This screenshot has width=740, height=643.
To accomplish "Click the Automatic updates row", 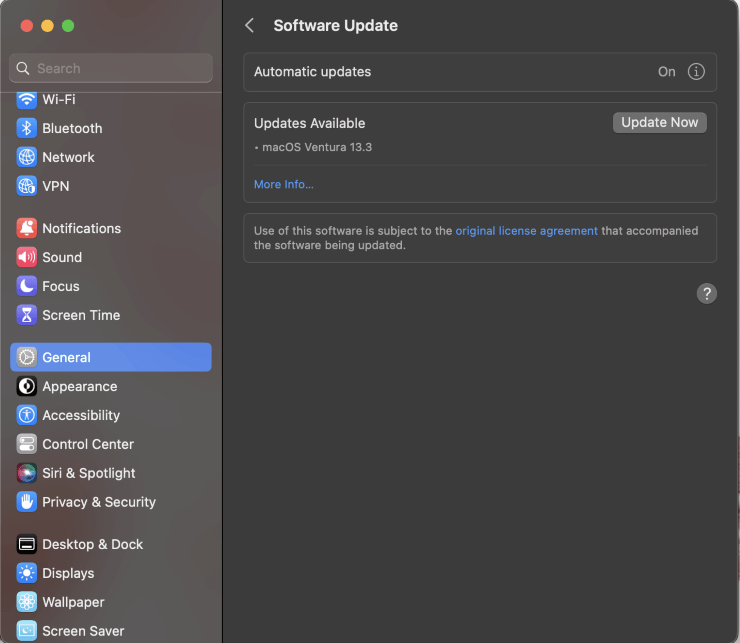I will [450, 72].
